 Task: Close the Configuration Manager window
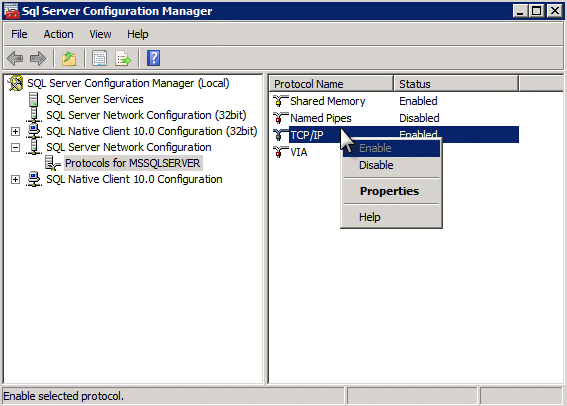tap(554, 11)
